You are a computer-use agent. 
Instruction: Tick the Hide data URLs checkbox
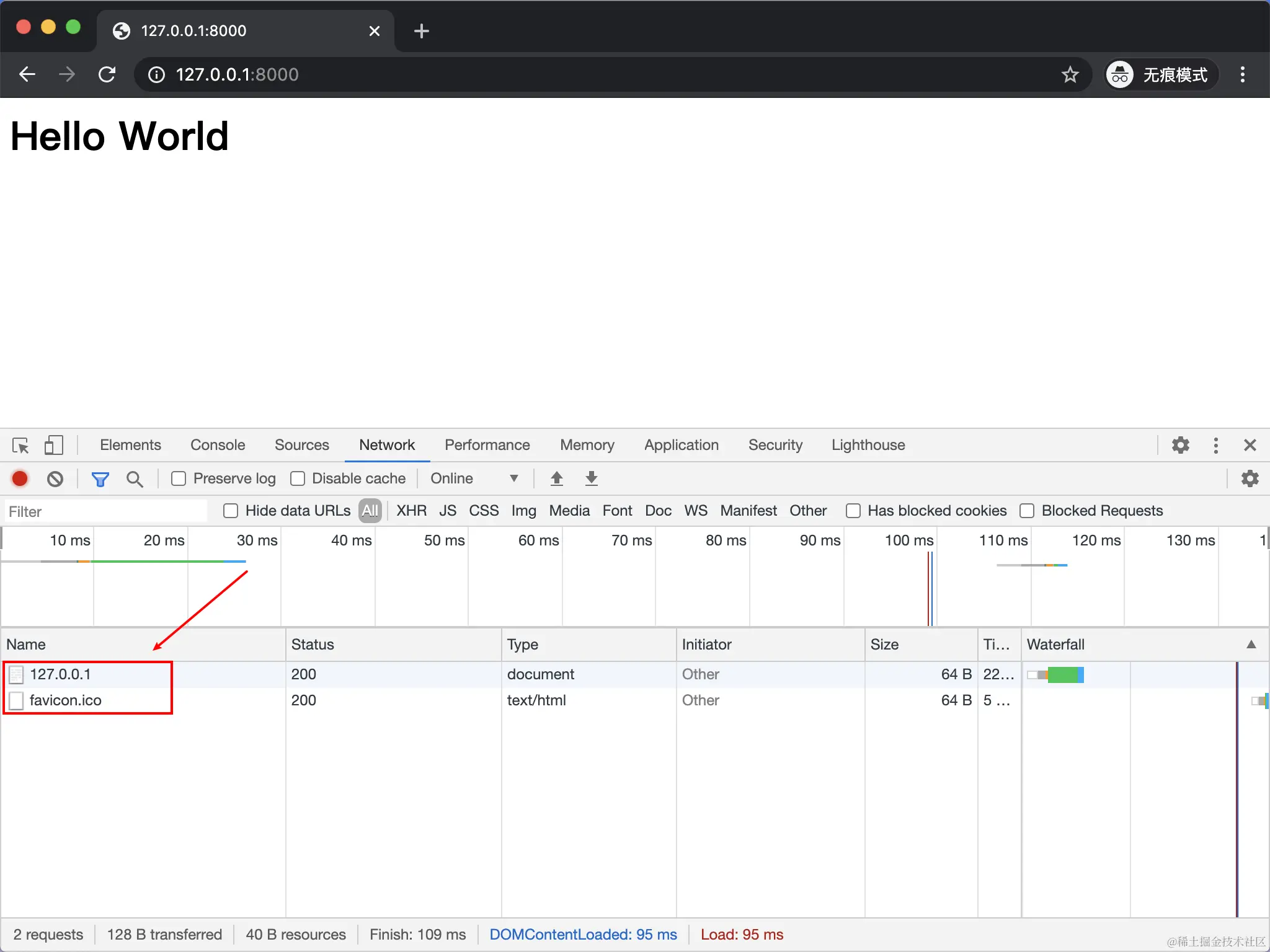231,511
